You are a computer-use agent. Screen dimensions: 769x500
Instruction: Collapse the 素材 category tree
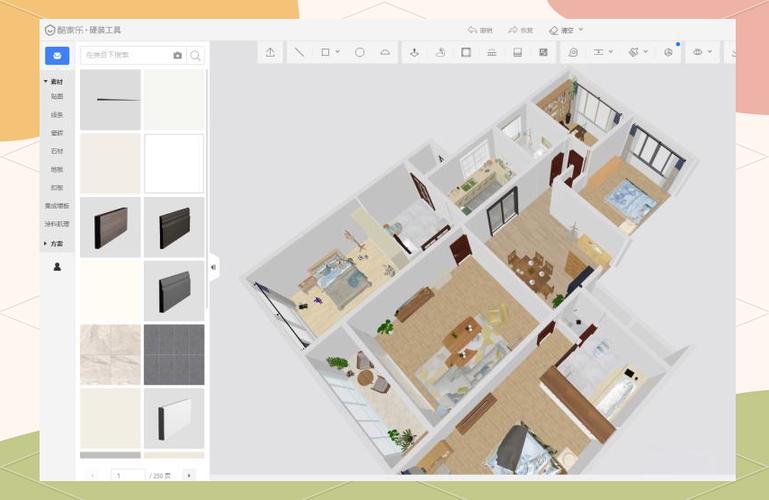(x=46, y=81)
